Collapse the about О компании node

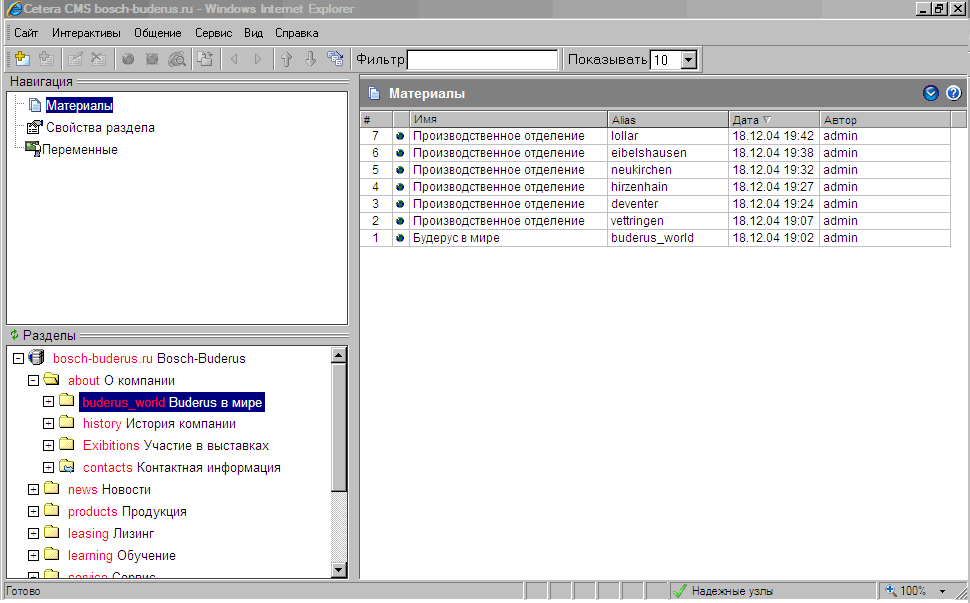click(33, 380)
